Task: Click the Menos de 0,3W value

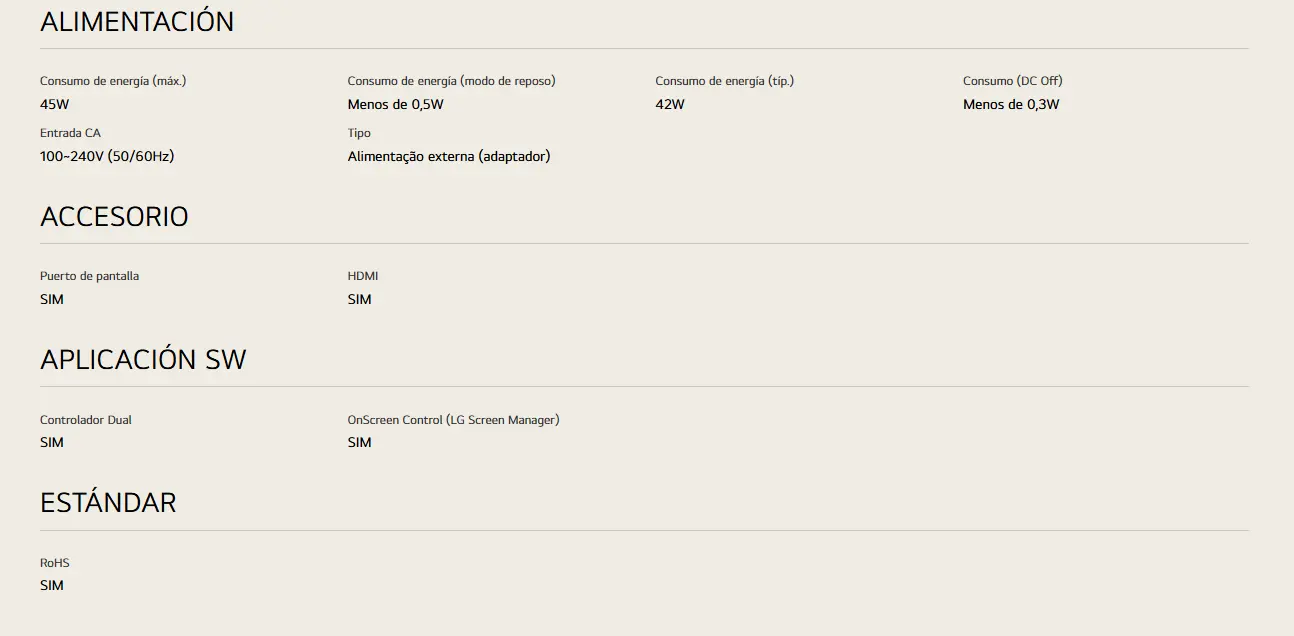Action: pos(1011,104)
